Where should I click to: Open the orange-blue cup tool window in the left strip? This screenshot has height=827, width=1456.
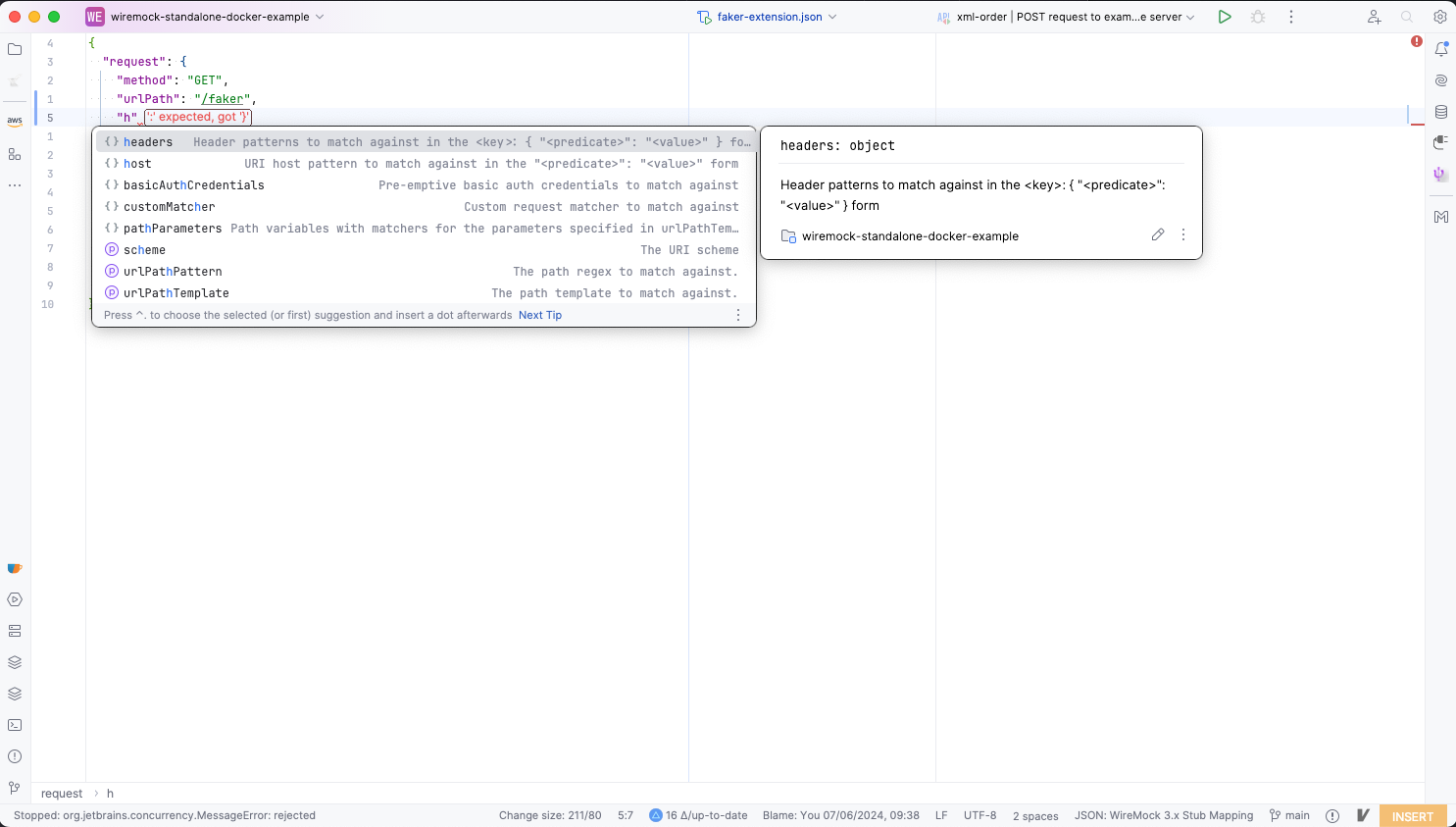15,568
